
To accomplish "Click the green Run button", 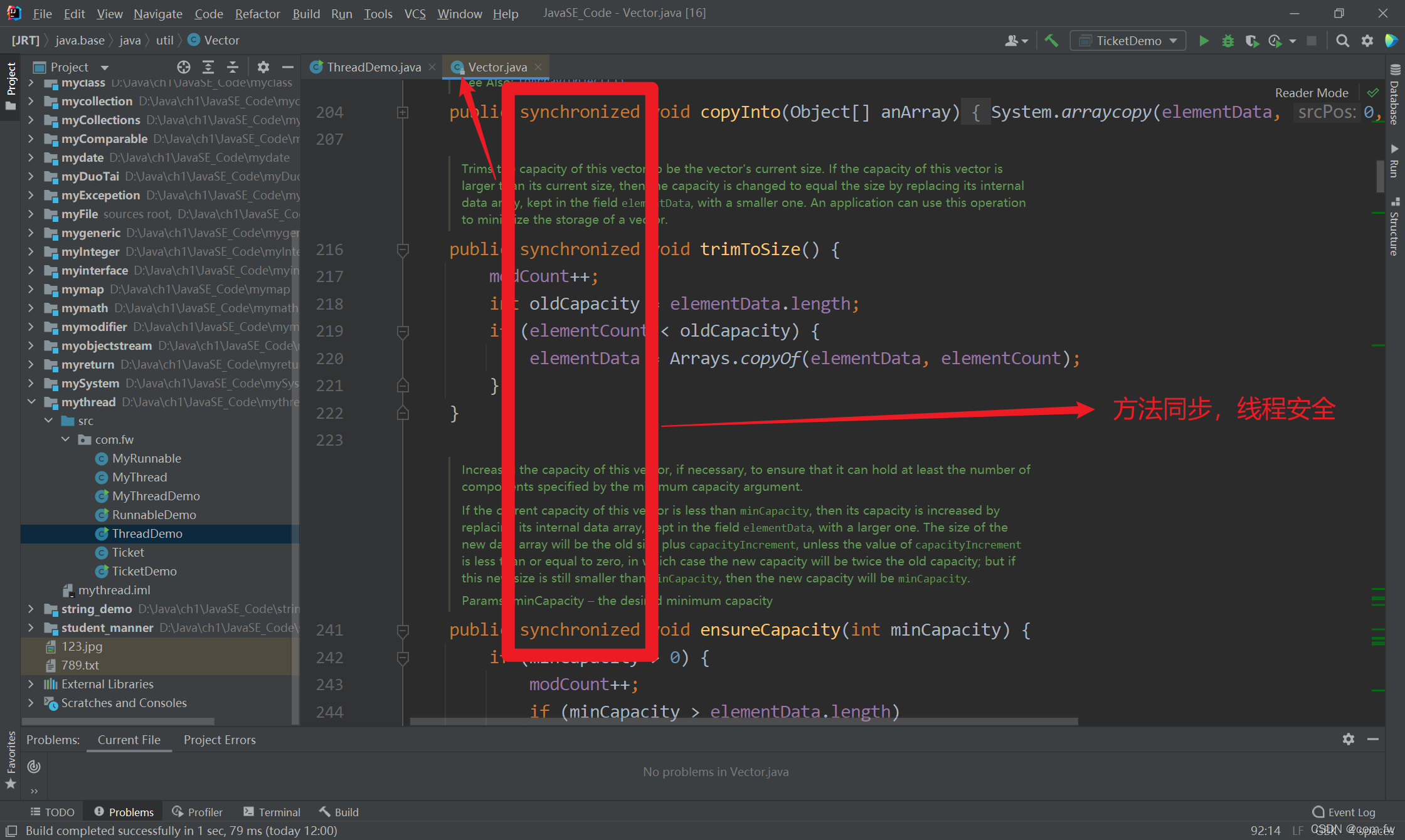I will [1204, 41].
